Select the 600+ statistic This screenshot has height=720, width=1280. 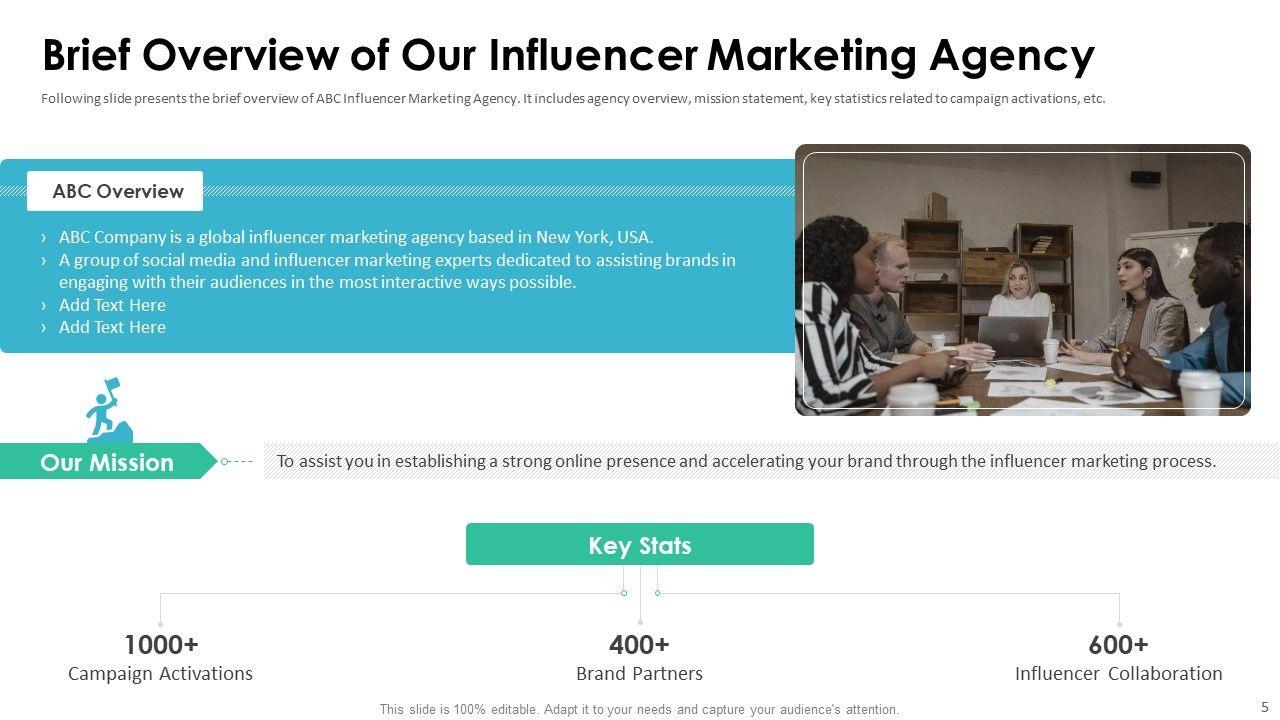point(1118,644)
